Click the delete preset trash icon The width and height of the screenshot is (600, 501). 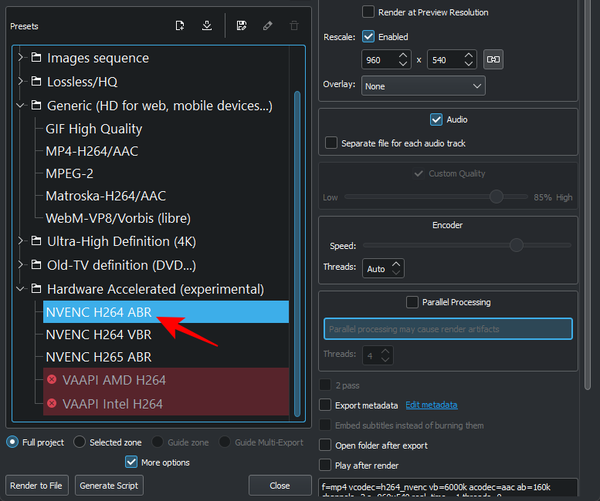(294, 26)
